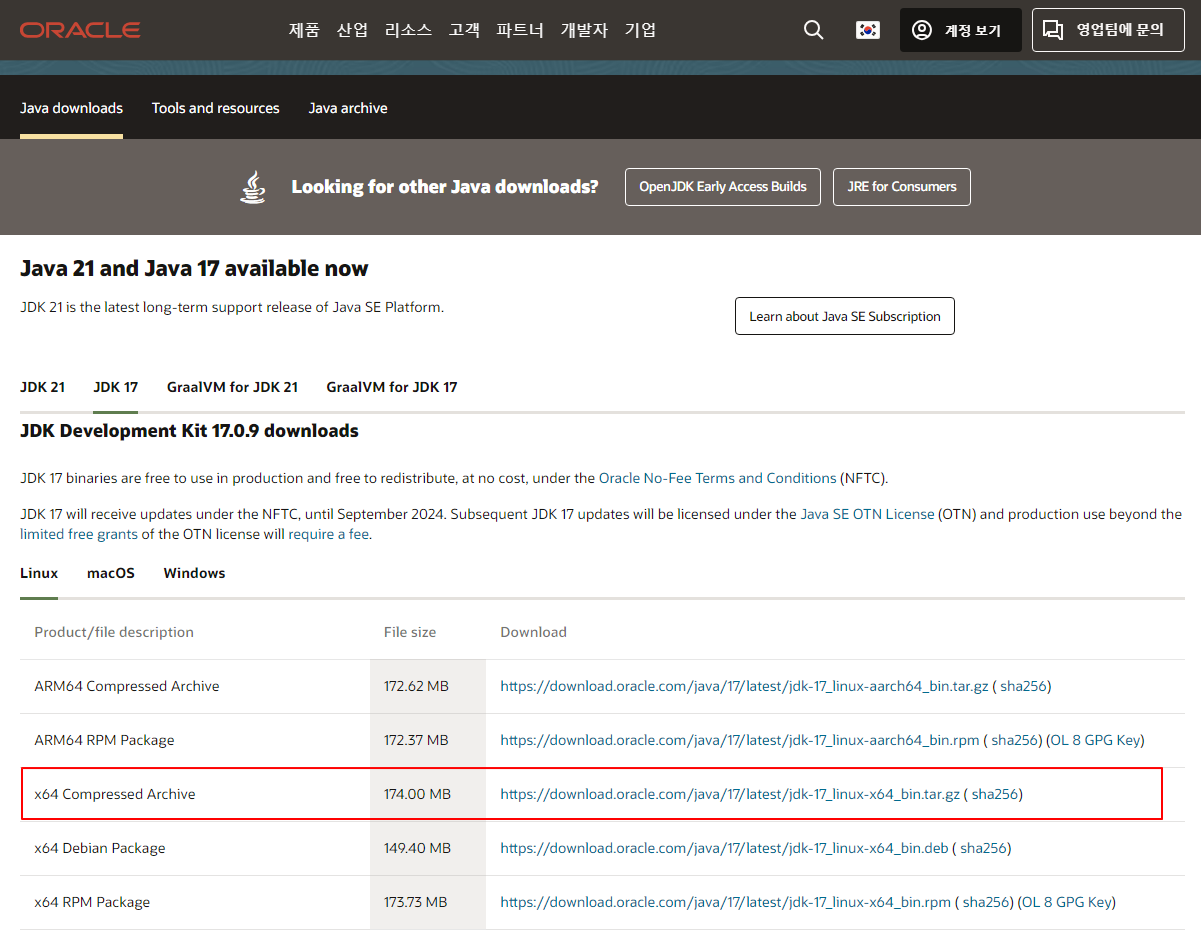Open 계정 보기 account button
1201x941 pixels.
961,30
